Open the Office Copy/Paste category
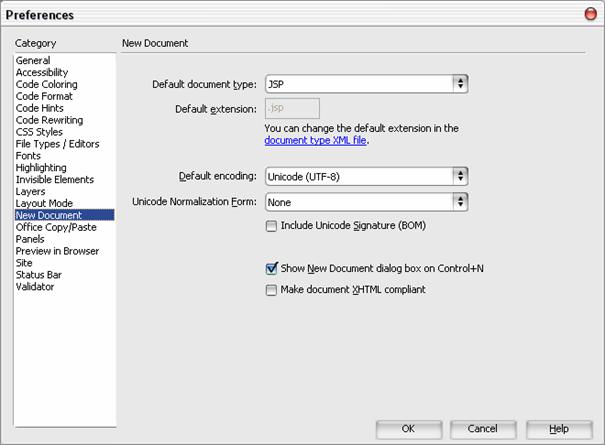This screenshot has width=605, height=445. pyautogui.click(x=56, y=227)
